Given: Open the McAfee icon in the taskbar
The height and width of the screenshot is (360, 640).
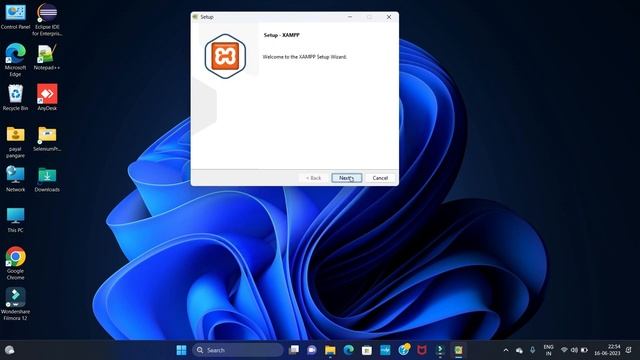Looking at the screenshot, I should (x=422, y=350).
